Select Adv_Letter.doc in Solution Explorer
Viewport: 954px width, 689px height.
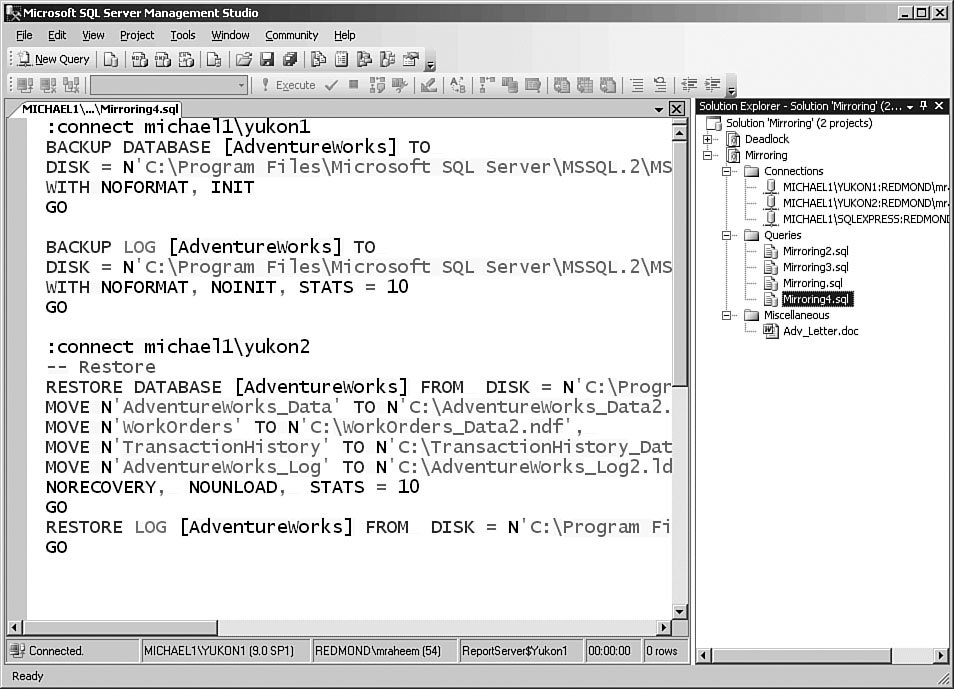point(820,331)
